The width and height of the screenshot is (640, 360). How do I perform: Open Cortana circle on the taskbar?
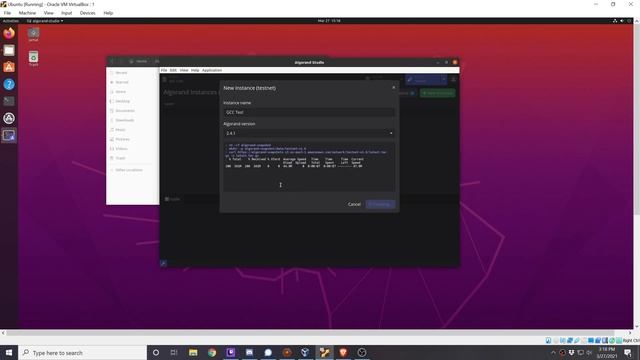[156, 353]
